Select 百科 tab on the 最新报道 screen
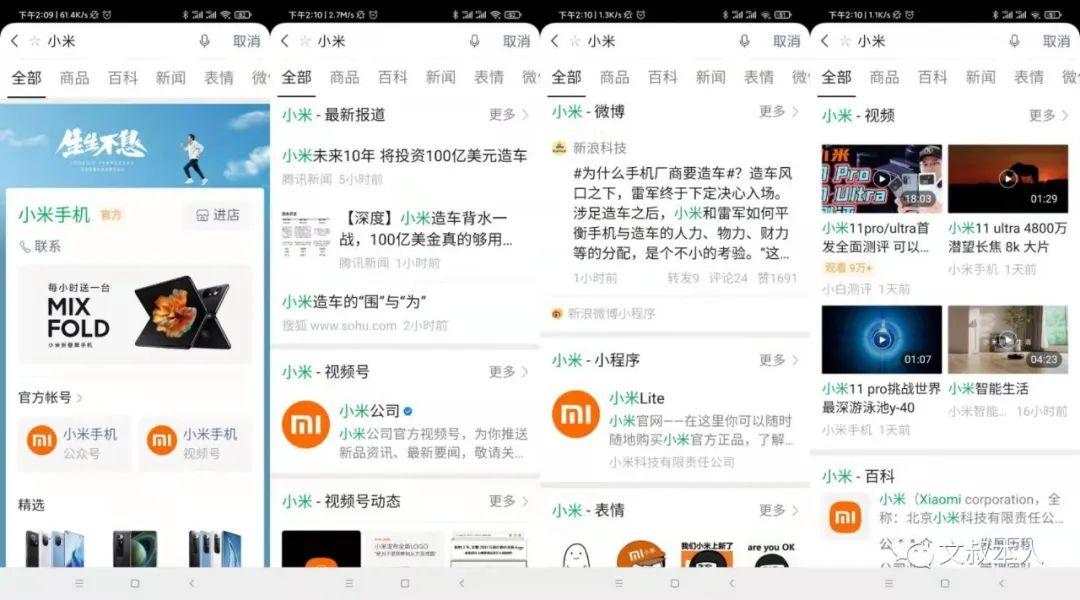The width and height of the screenshot is (1080, 600). pyautogui.click(x=393, y=78)
